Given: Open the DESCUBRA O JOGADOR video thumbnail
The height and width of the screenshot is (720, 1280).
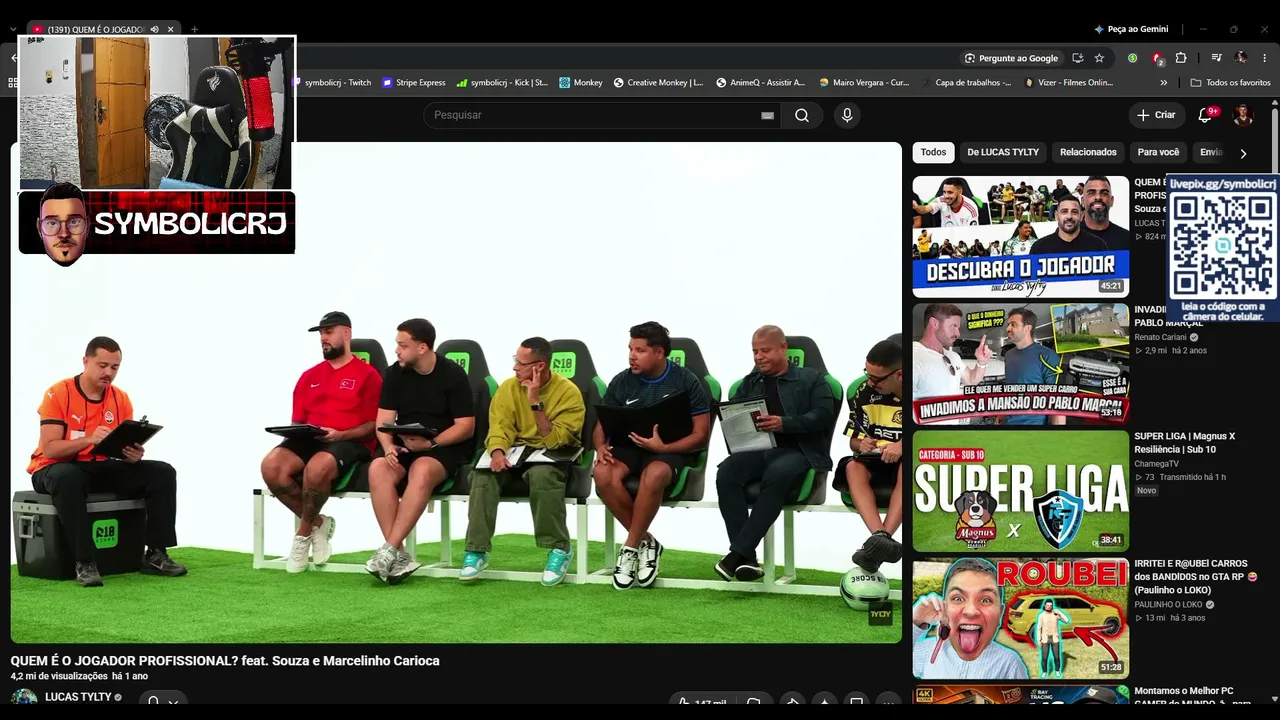Looking at the screenshot, I should pos(1020,237).
